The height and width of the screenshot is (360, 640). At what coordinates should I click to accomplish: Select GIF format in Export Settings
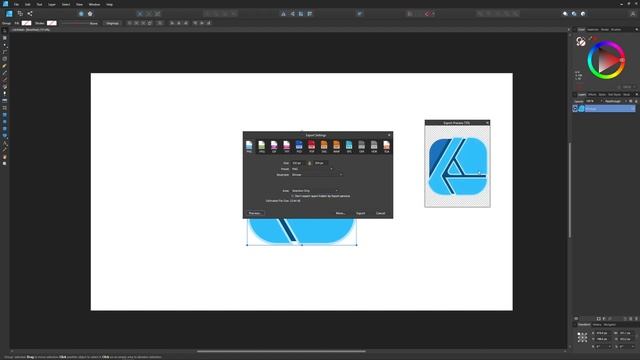pos(274,146)
